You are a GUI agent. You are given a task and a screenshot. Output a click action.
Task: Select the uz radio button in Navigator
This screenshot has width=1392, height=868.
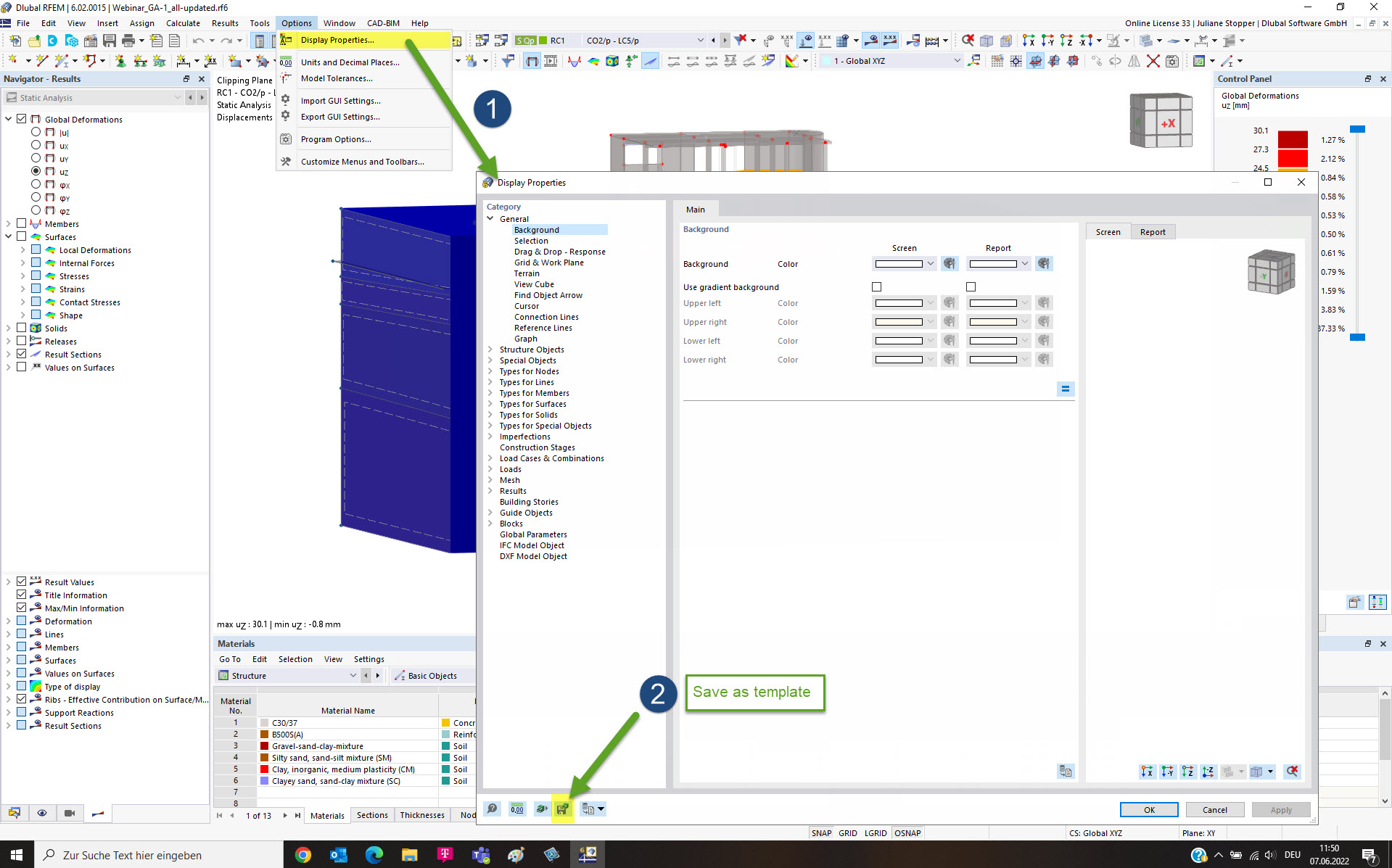pos(36,172)
